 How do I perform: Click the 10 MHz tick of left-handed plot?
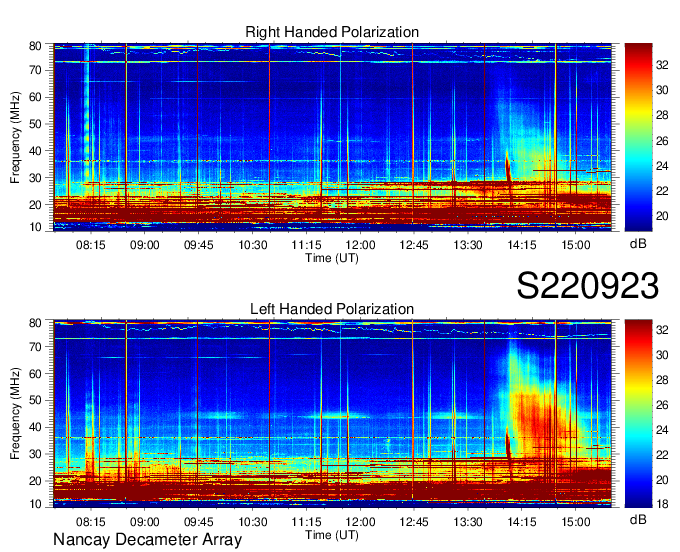click(35, 504)
